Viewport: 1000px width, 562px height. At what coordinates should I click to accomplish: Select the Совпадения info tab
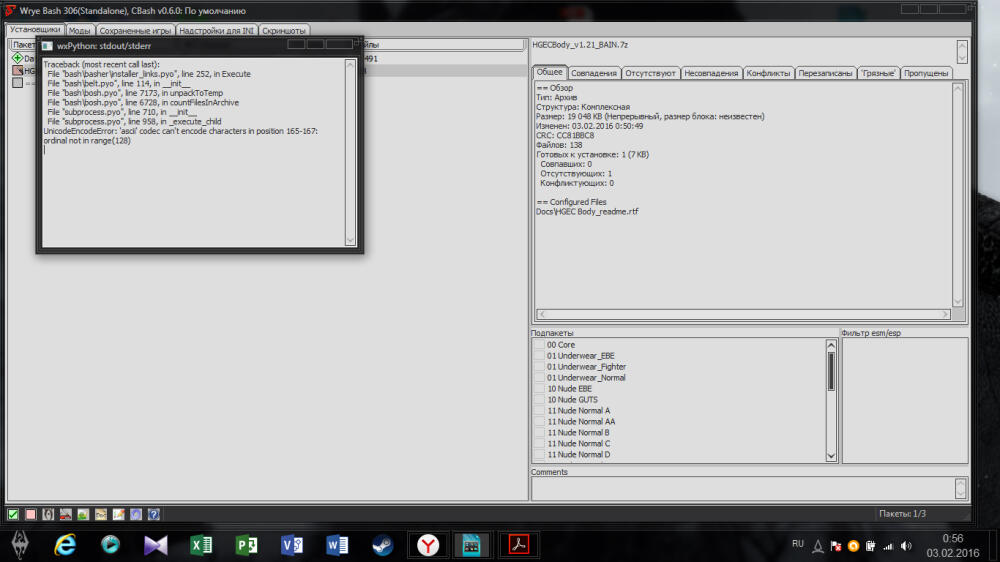click(x=594, y=73)
